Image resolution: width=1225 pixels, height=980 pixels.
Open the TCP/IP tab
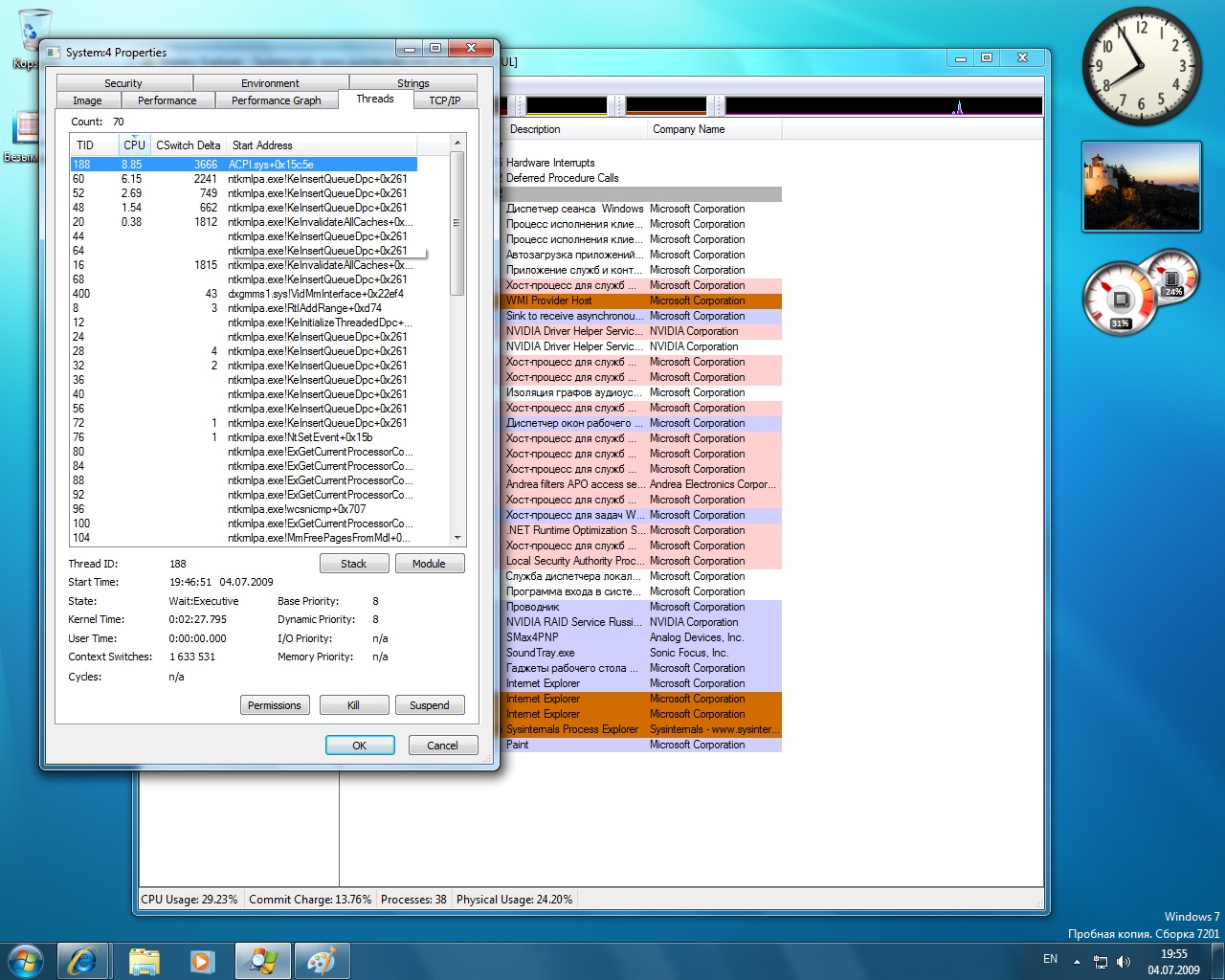pos(445,100)
